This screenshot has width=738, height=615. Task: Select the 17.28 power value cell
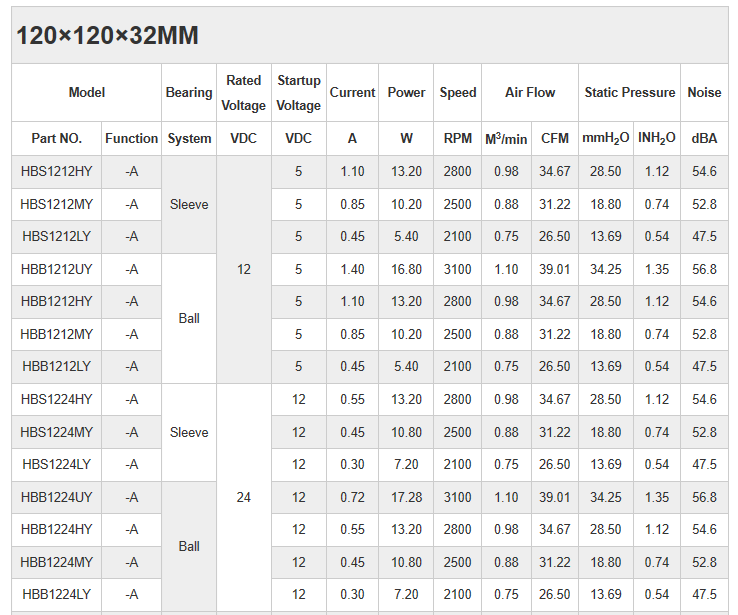[x=406, y=497]
